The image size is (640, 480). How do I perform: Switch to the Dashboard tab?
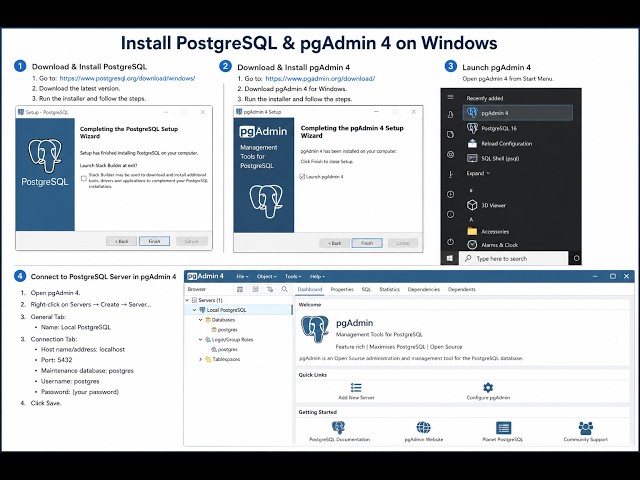[x=310, y=289]
